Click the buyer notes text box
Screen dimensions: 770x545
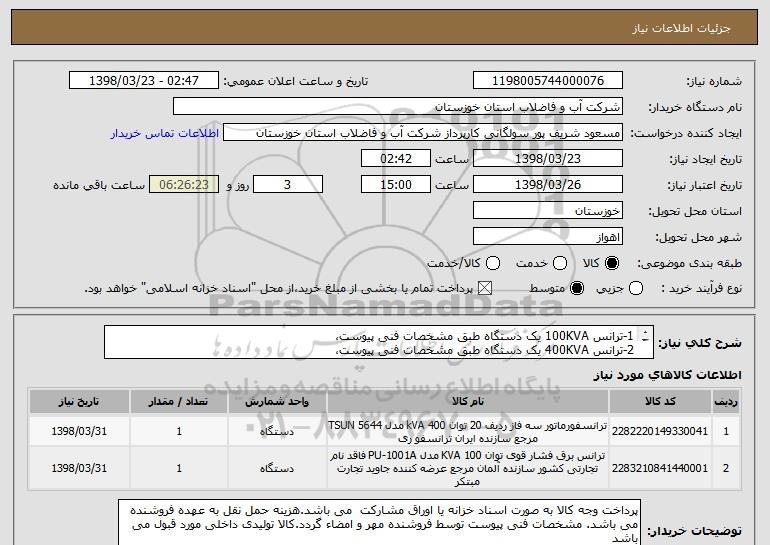point(379,522)
